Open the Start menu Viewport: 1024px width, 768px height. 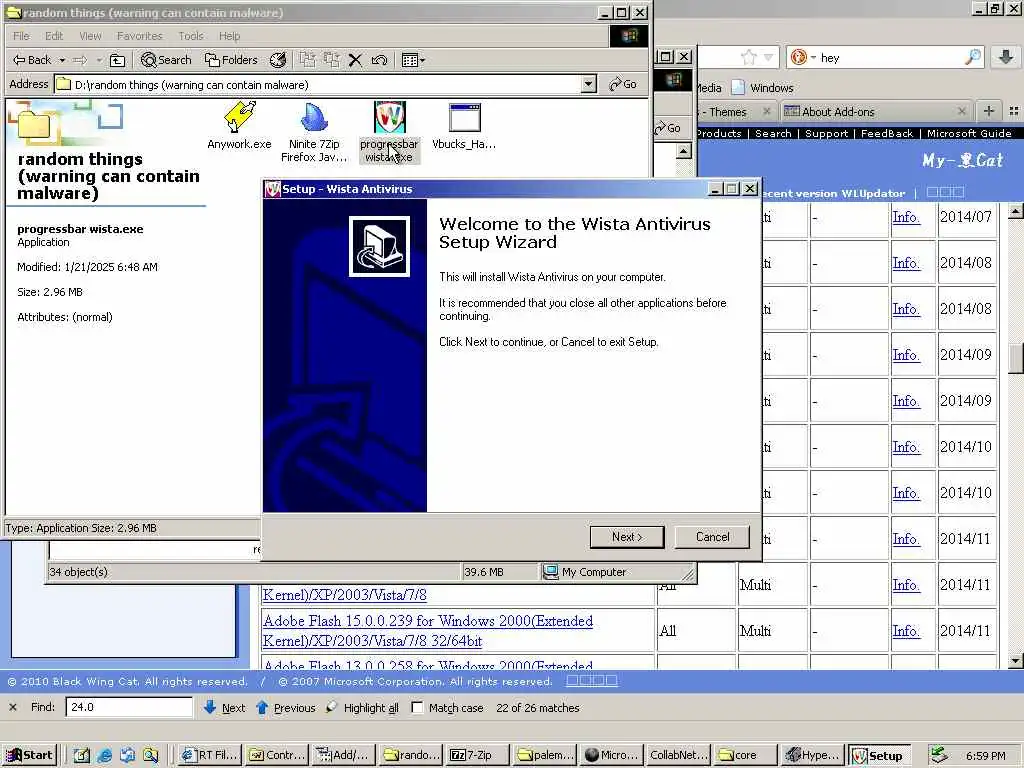pyautogui.click(x=29, y=755)
